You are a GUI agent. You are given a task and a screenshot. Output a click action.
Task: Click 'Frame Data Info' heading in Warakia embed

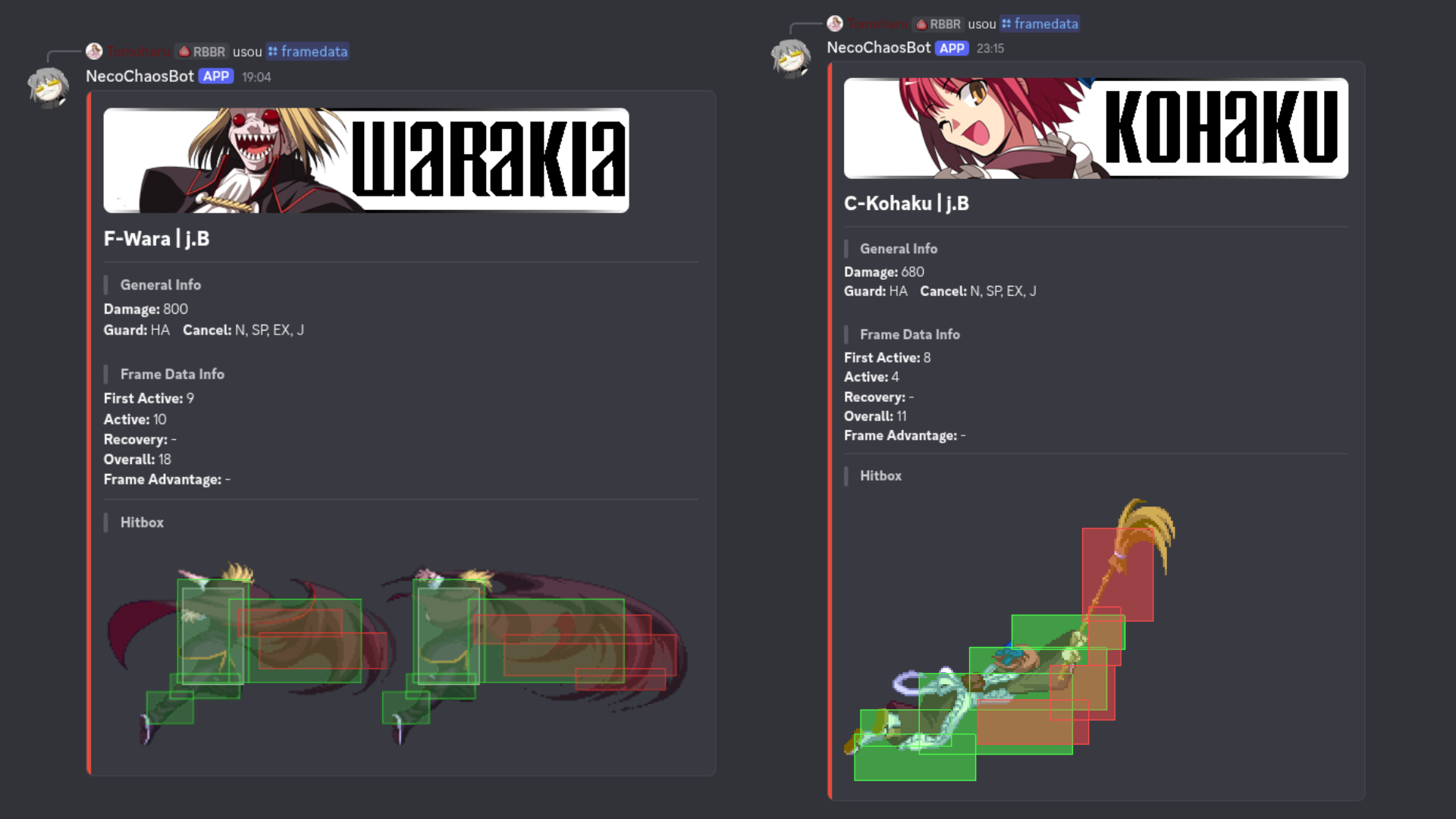click(x=172, y=374)
